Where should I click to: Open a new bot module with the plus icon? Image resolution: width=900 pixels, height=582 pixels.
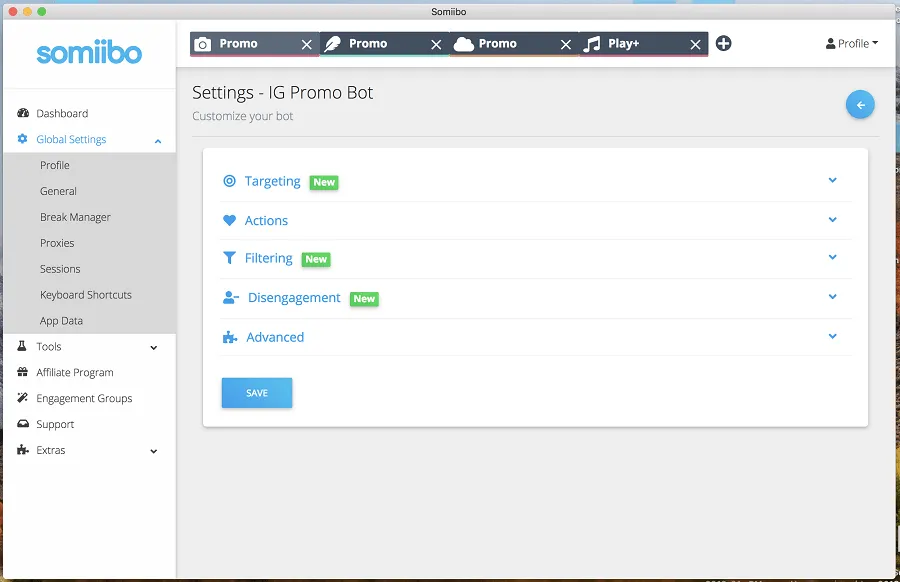tap(723, 43)
